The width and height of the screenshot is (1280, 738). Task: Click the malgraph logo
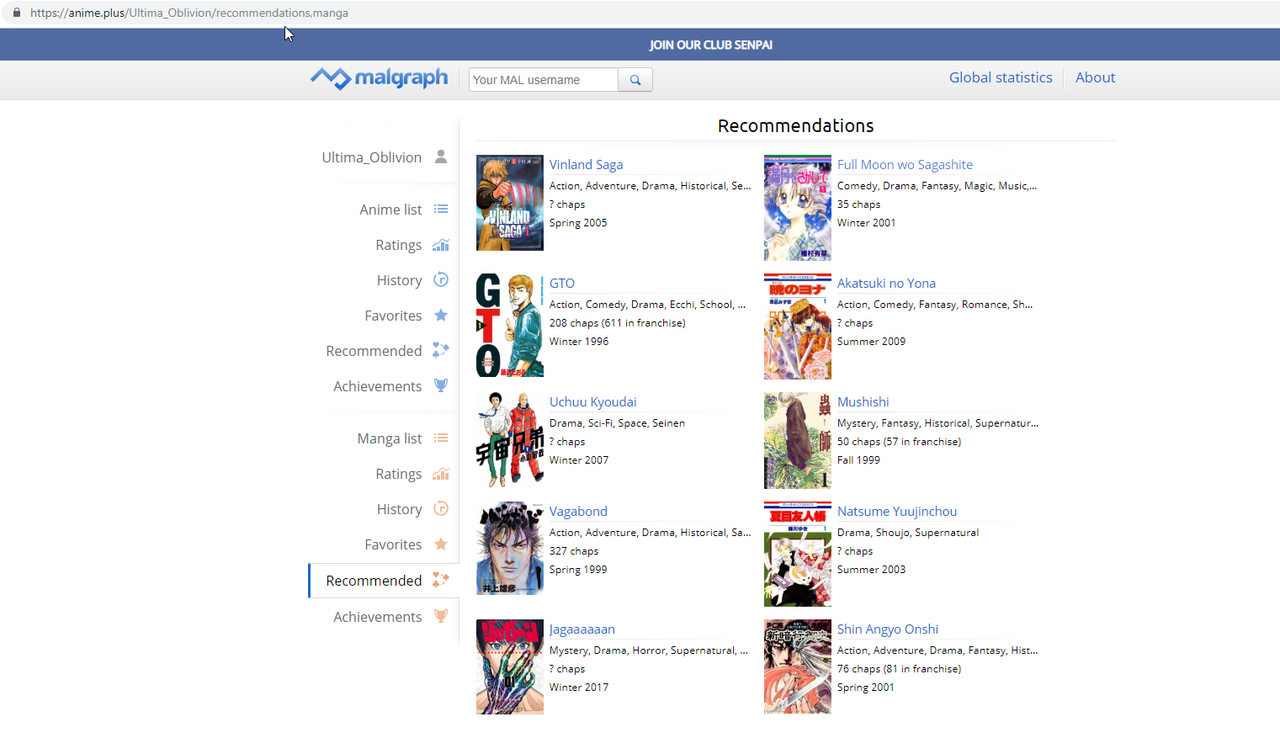(379, 78)
